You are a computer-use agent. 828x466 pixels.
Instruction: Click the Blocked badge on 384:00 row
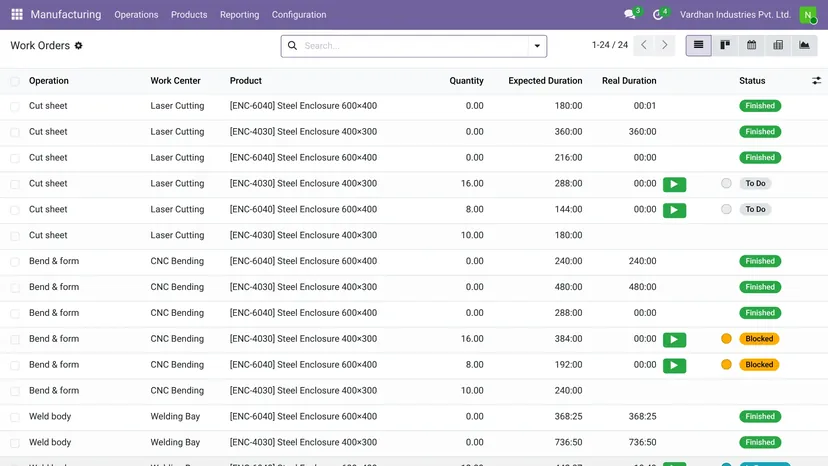(759, 339)
